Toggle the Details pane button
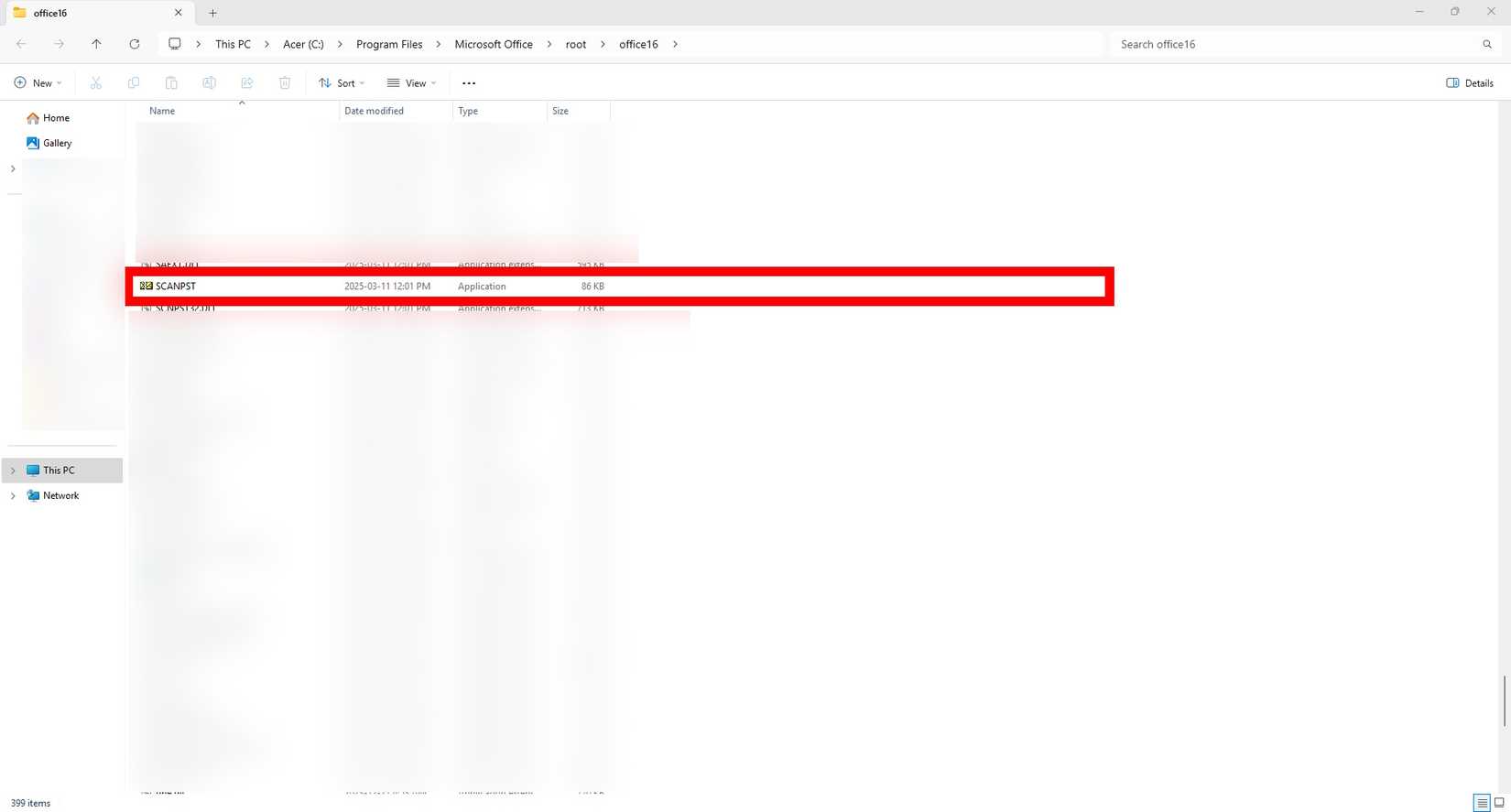The height and width of the screenshot is (812, 1511). (1470, 83)
